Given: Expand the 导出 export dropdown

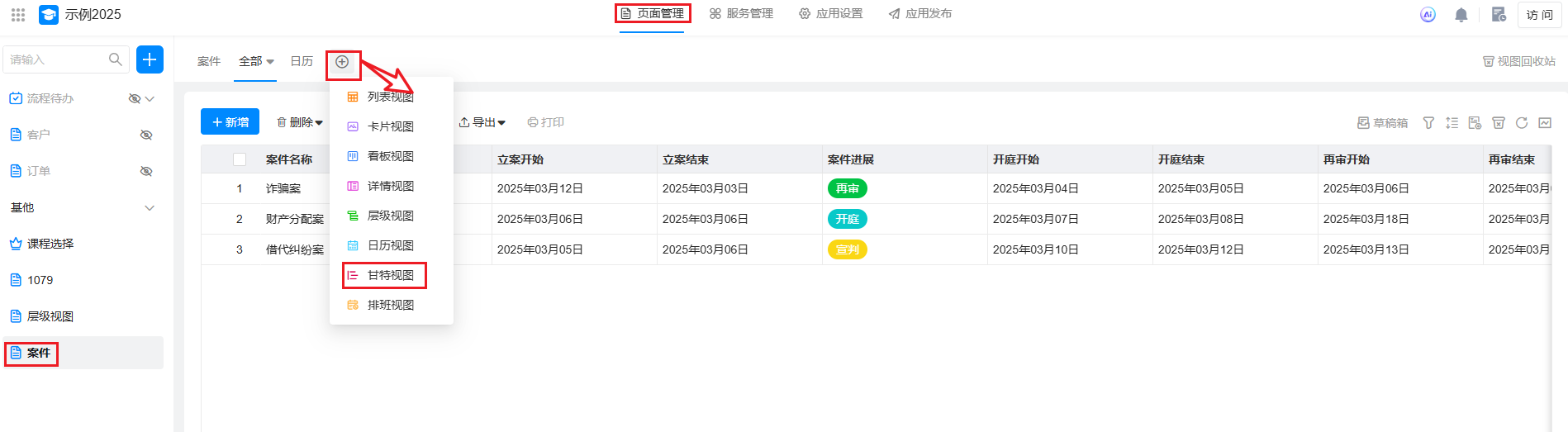Looking at the screenshot, I should pyautogui.click(x=482, y=122).
